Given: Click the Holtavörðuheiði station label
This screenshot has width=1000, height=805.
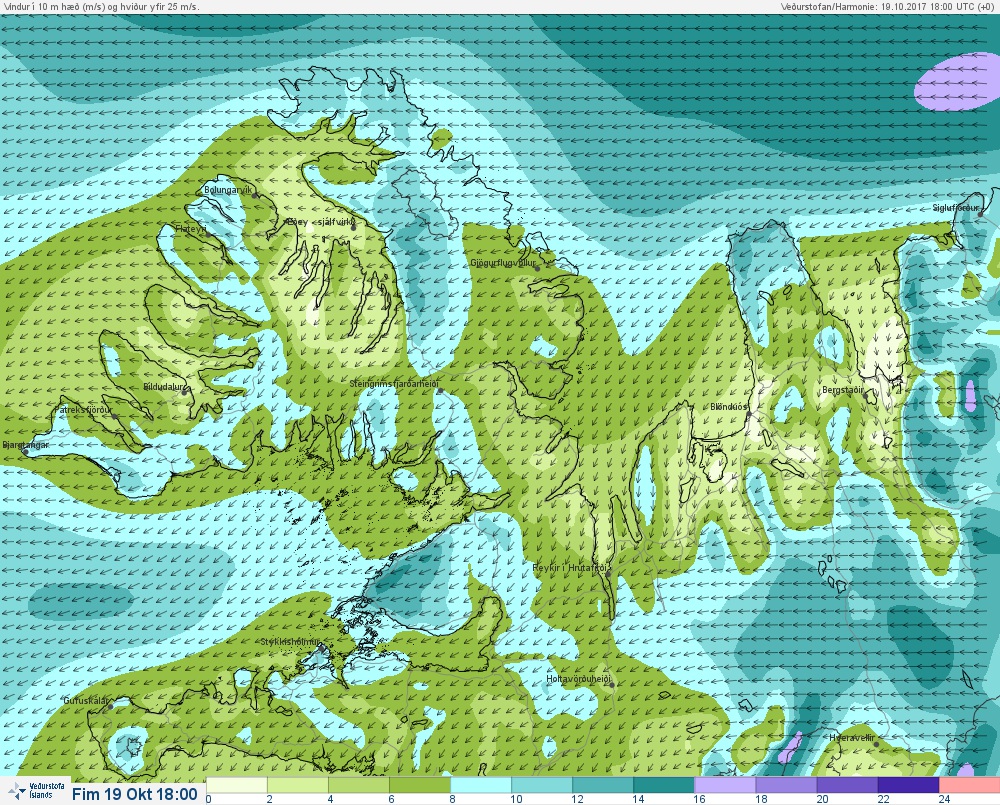Looking at the screenshot, I should coord(579,679).
